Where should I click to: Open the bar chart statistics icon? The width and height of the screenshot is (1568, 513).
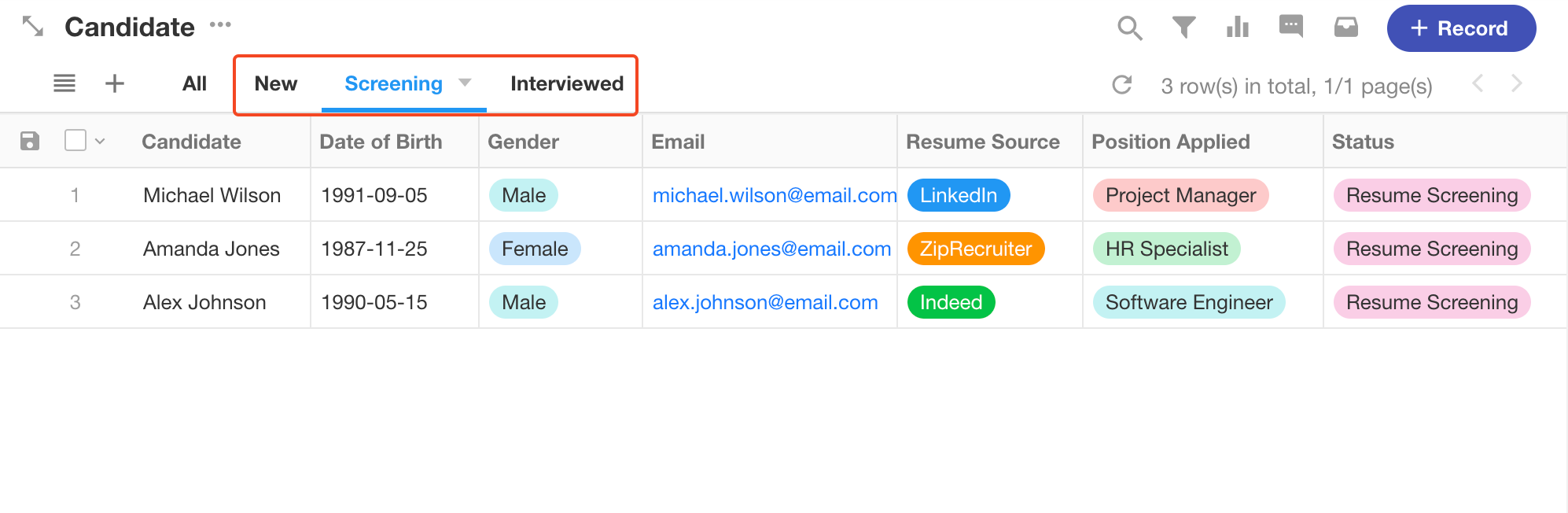click(x=1238, y=28)
